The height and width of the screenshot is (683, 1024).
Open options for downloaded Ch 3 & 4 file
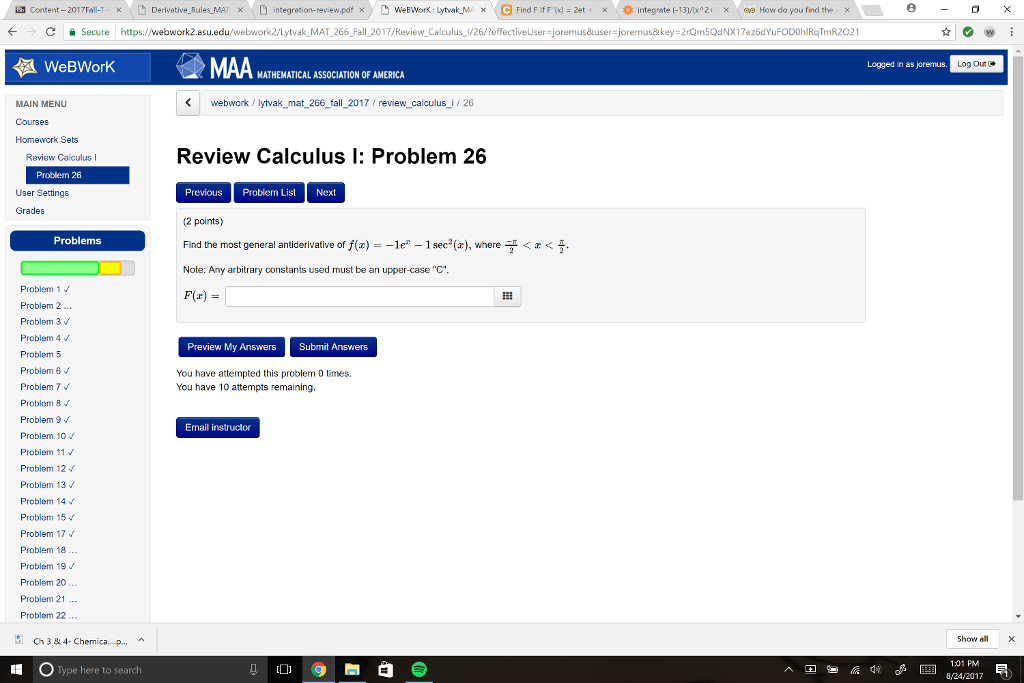[141, 640]
